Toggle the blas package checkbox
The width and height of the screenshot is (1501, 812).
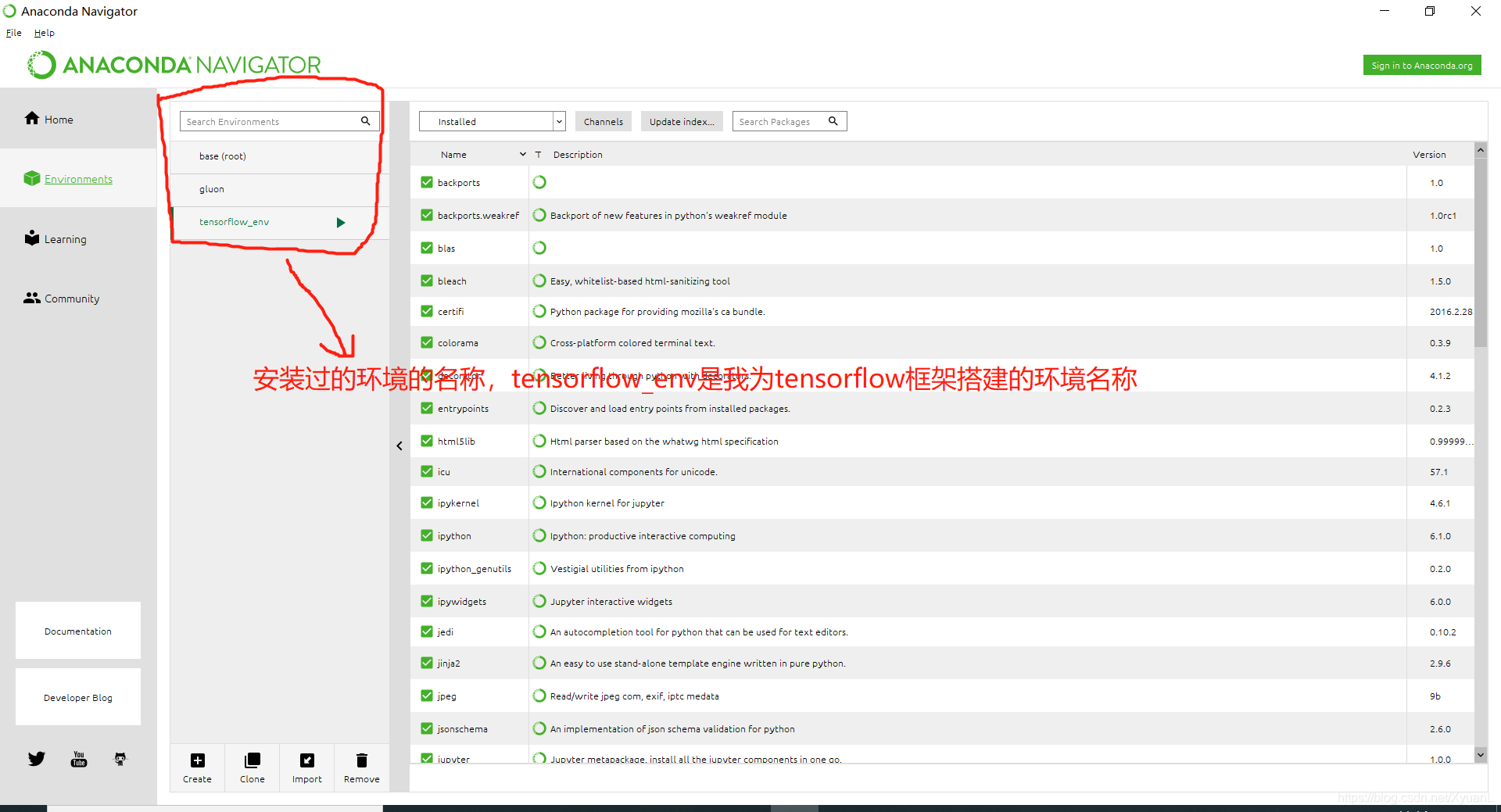[x=427, y=248]
